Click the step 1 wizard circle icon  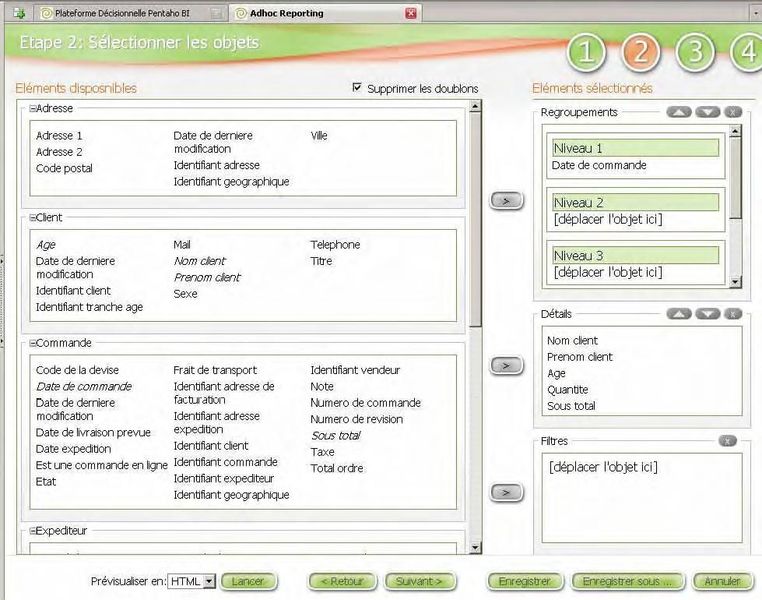click(x=588, y=53)
